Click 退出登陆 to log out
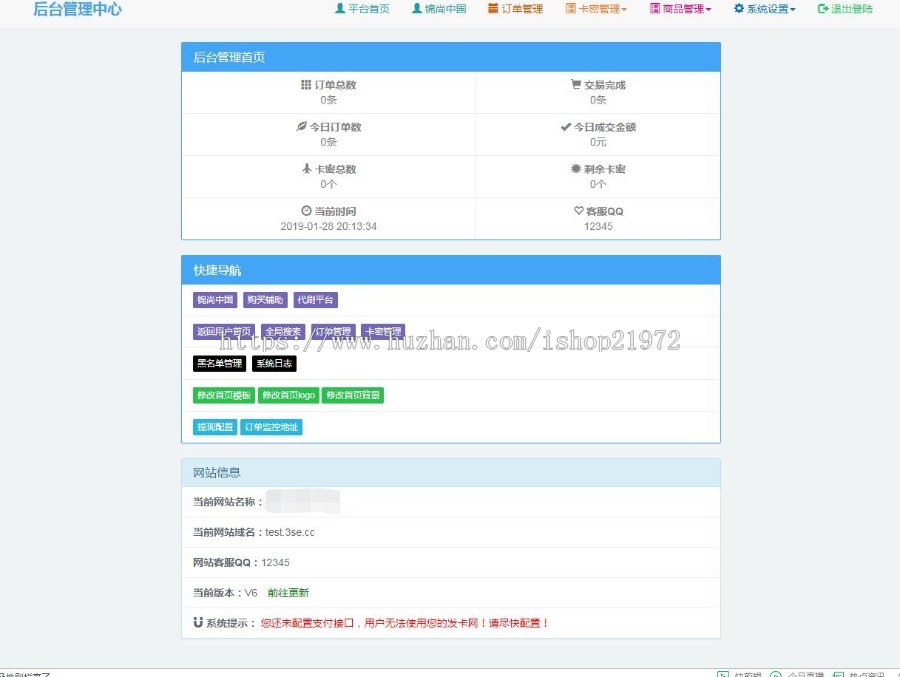The image size is (900, 677). click(845, 9)
